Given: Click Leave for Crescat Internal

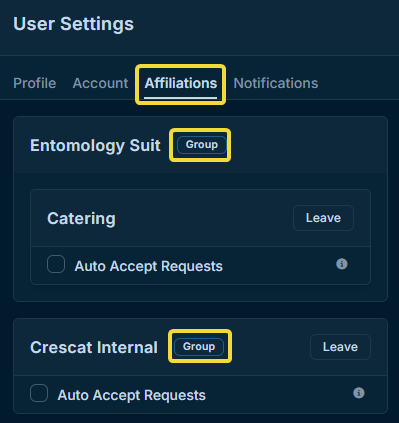Looking at the screenshot, I should pyautogui.click(x=340, y=347).
